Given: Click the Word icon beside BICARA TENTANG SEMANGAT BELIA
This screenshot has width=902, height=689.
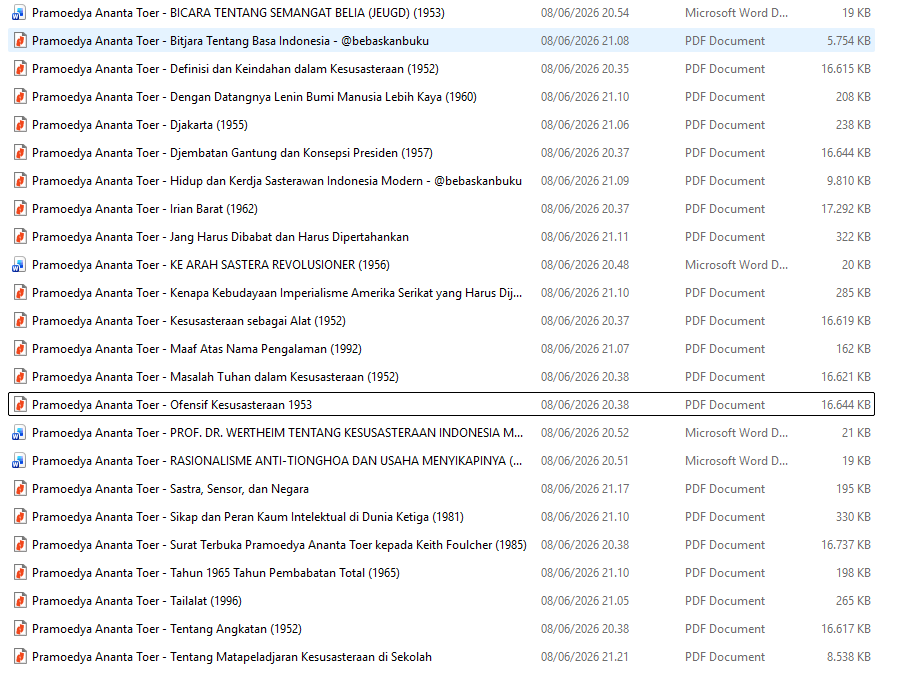Looking at the screenshot, I should (19, 13).
